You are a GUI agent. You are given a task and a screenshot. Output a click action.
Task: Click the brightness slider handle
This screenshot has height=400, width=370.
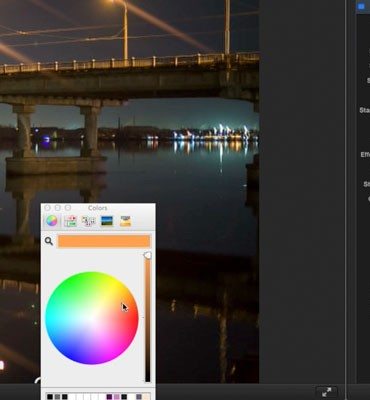[x=147, y=255]
